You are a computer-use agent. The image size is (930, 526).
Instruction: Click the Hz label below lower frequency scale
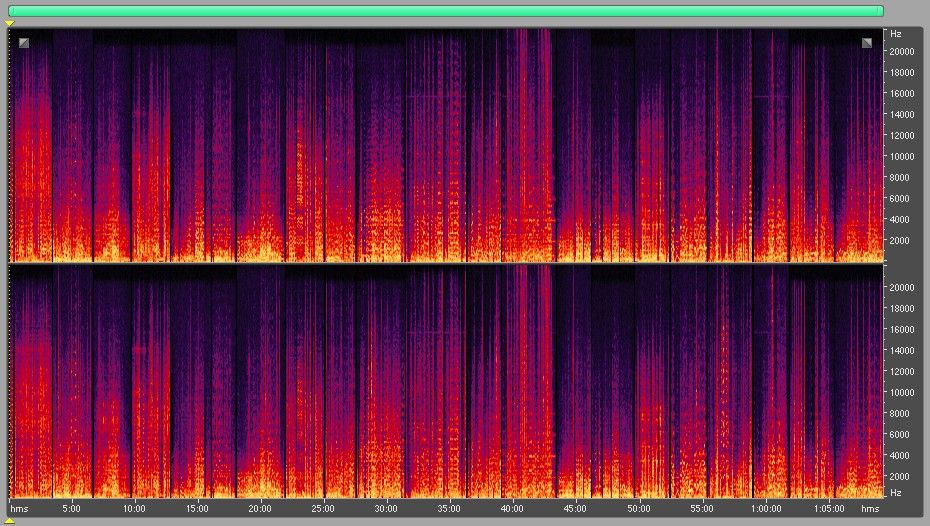click(896, 493)
